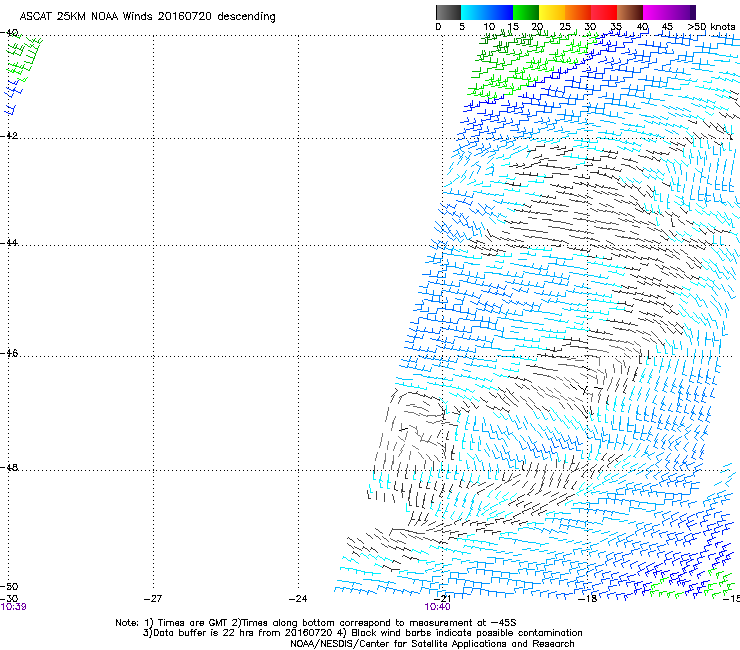
Task: Click the 'NOAA/NESDIS/Center for Satellite Applications and Research' credit
Action: coord(432,644)
